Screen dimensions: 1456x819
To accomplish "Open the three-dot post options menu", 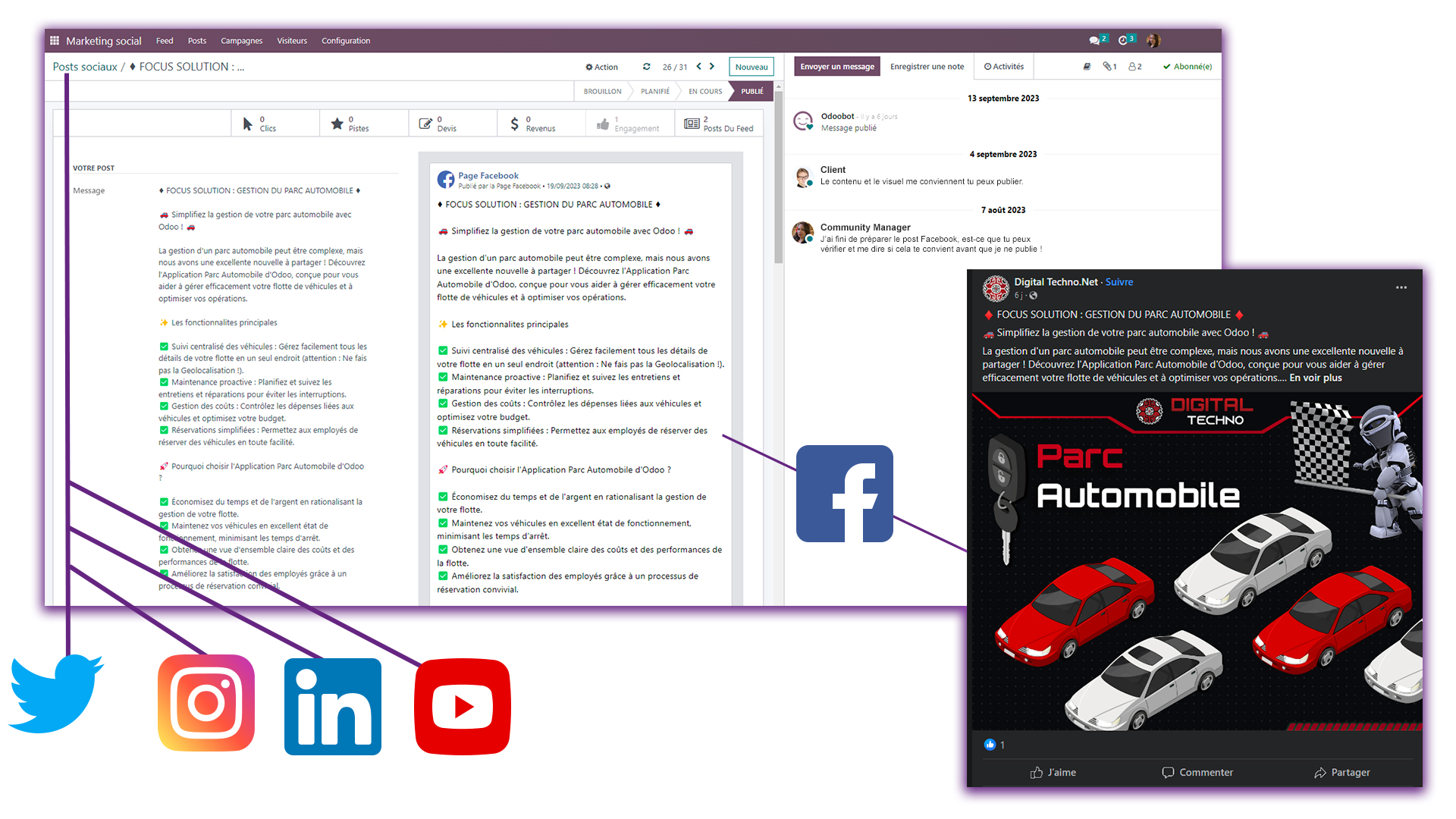I will click(1401, 287).
